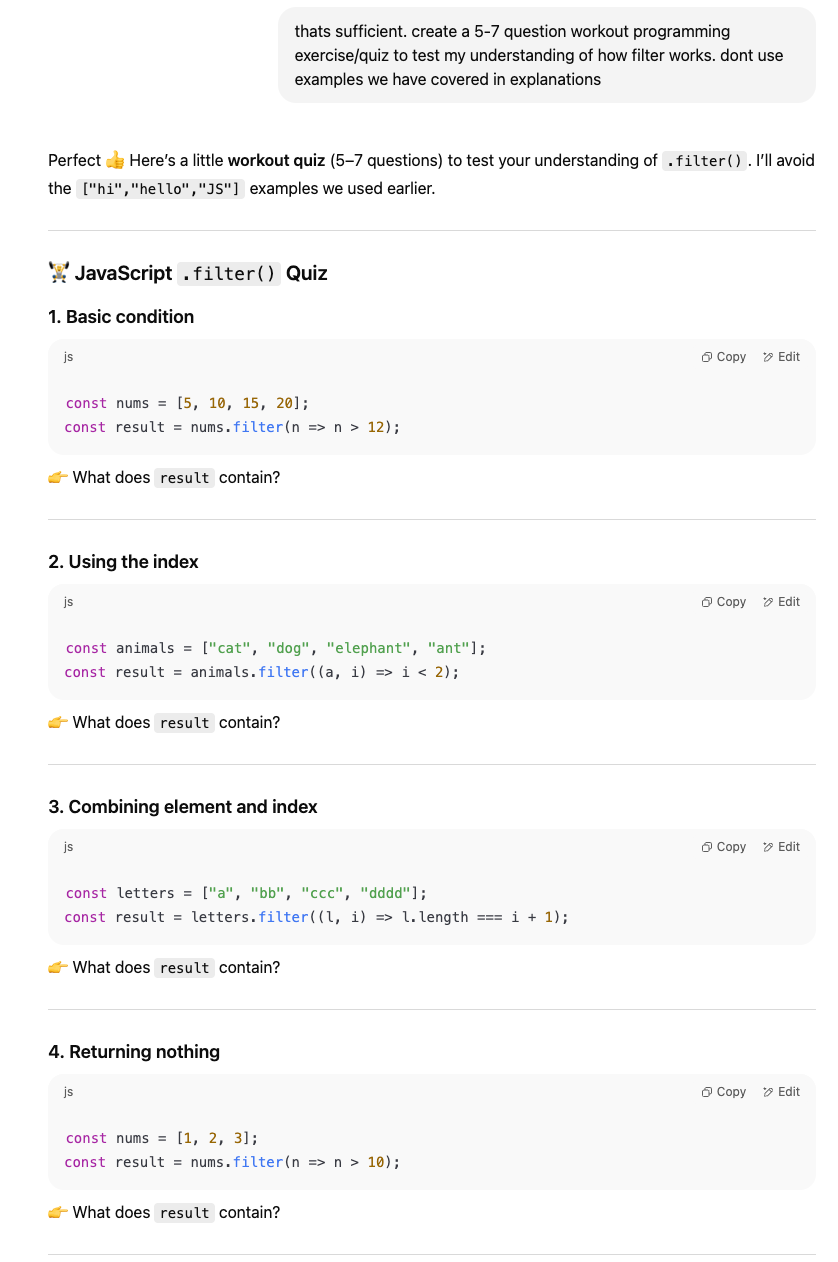Edit the animals filter code snippet
838x1262 pixels.
tap(781, 602)
